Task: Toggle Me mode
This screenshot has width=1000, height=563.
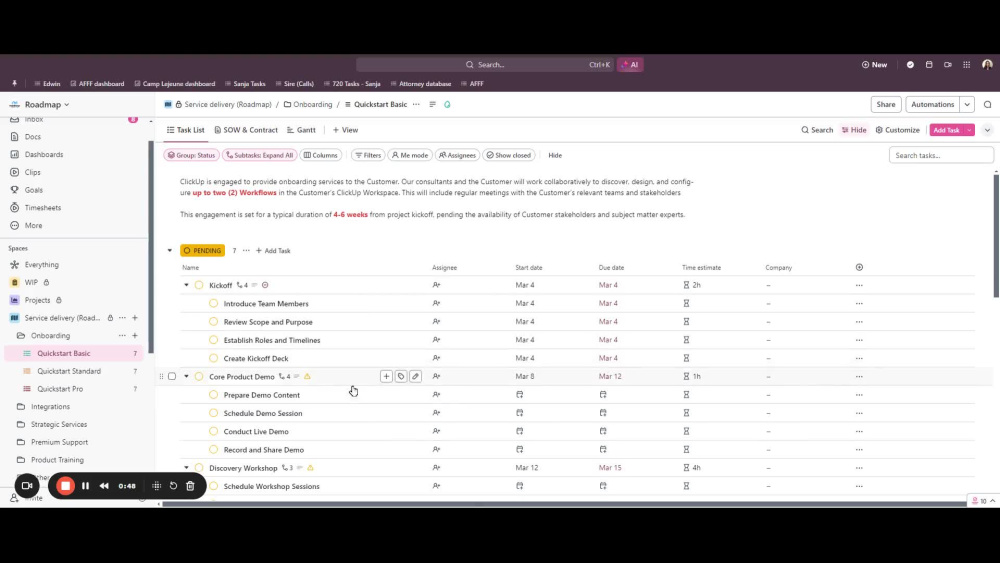Action: pos(410,155)
